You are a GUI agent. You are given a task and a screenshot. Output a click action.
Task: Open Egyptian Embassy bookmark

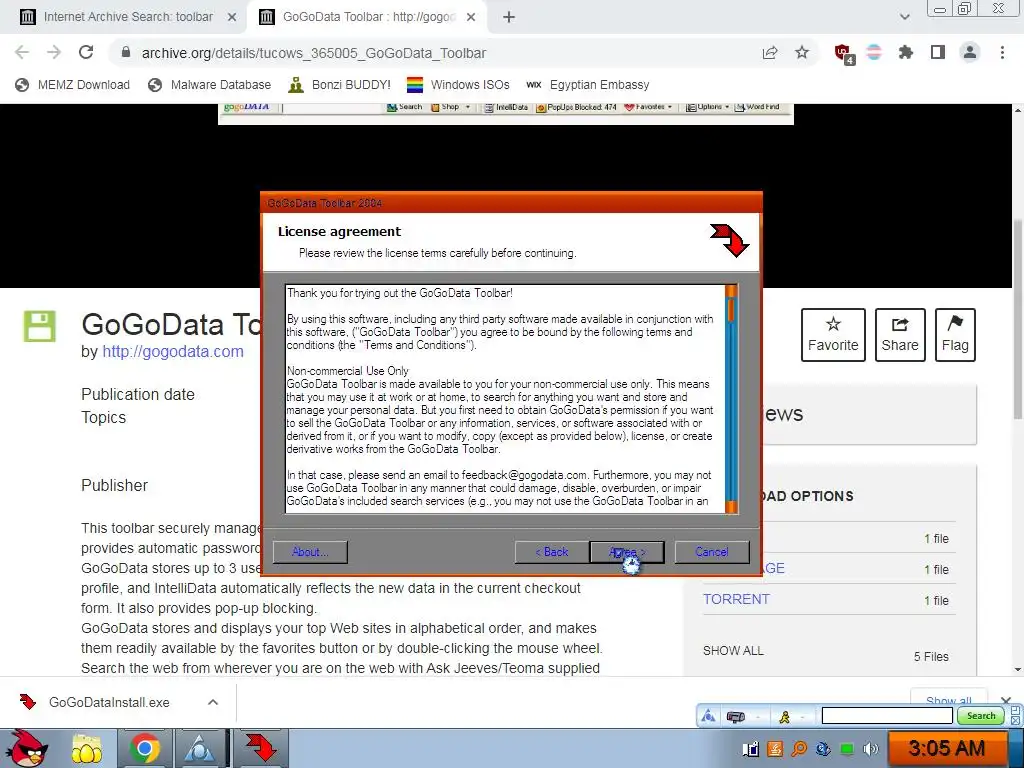pyautogui.click(x=588, y=85)
